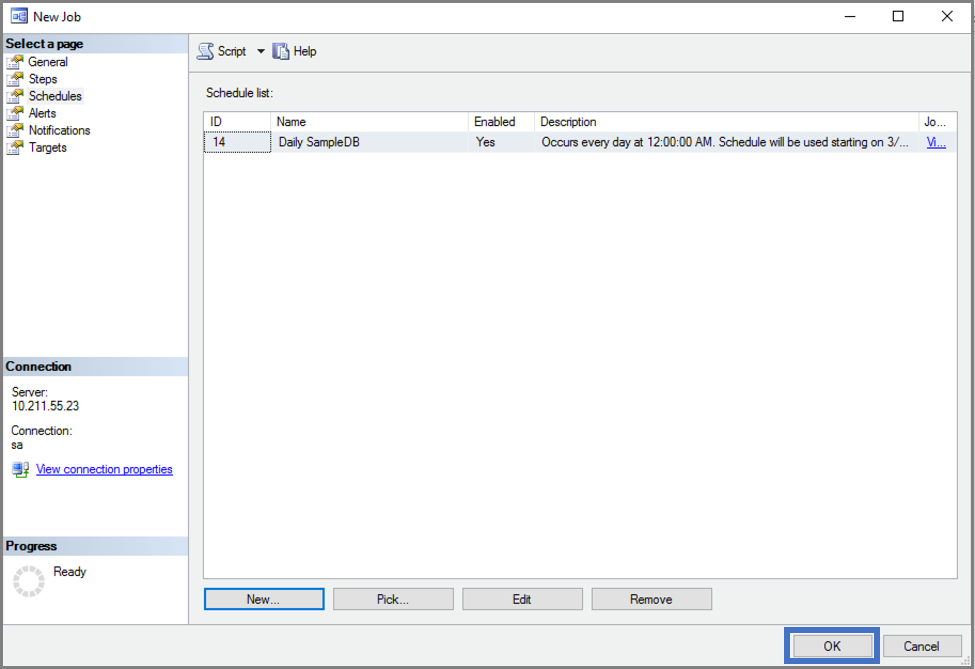Click the Description column header

point(725,122)
